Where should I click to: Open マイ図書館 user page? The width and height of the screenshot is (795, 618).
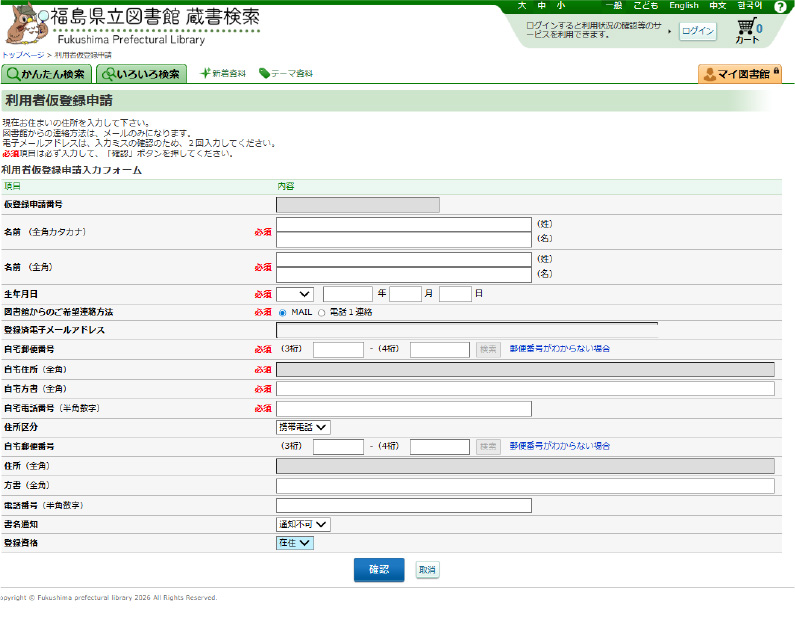pos(739,74)
